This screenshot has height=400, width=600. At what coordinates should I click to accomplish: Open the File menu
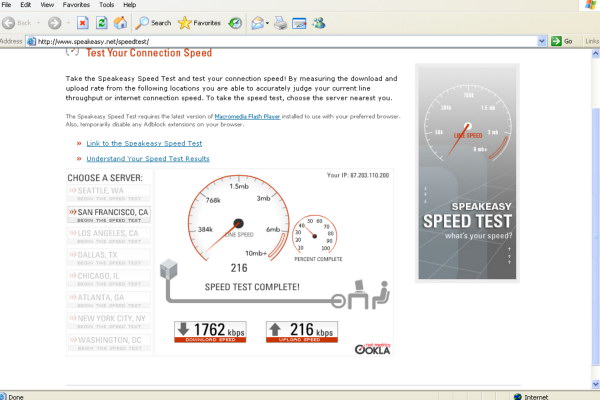click(6, 5)
